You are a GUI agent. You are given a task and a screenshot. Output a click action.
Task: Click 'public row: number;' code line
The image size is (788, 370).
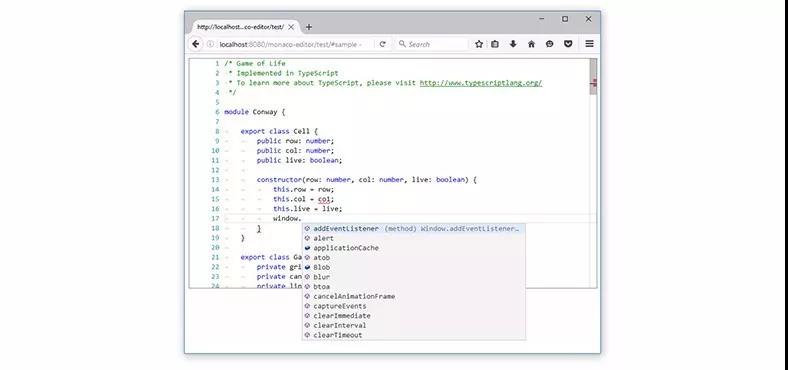[x=295, y=141]
